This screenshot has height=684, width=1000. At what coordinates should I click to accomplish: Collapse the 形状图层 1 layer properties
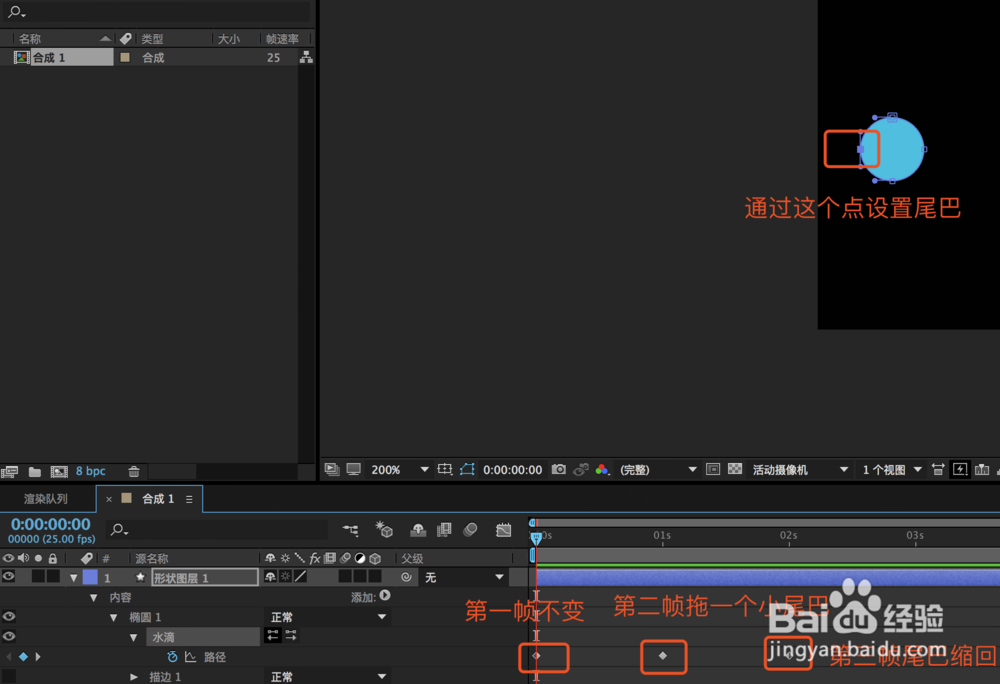coord(74,578)
